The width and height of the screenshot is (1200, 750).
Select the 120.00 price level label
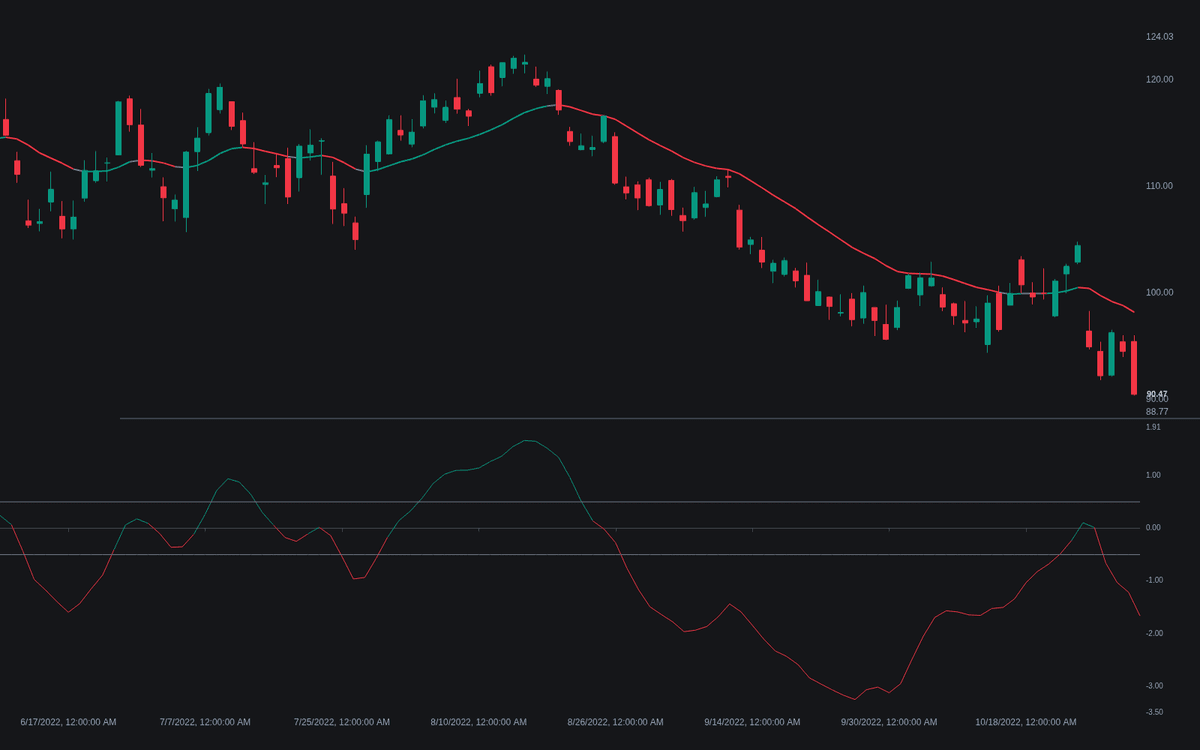(1159, 79)
